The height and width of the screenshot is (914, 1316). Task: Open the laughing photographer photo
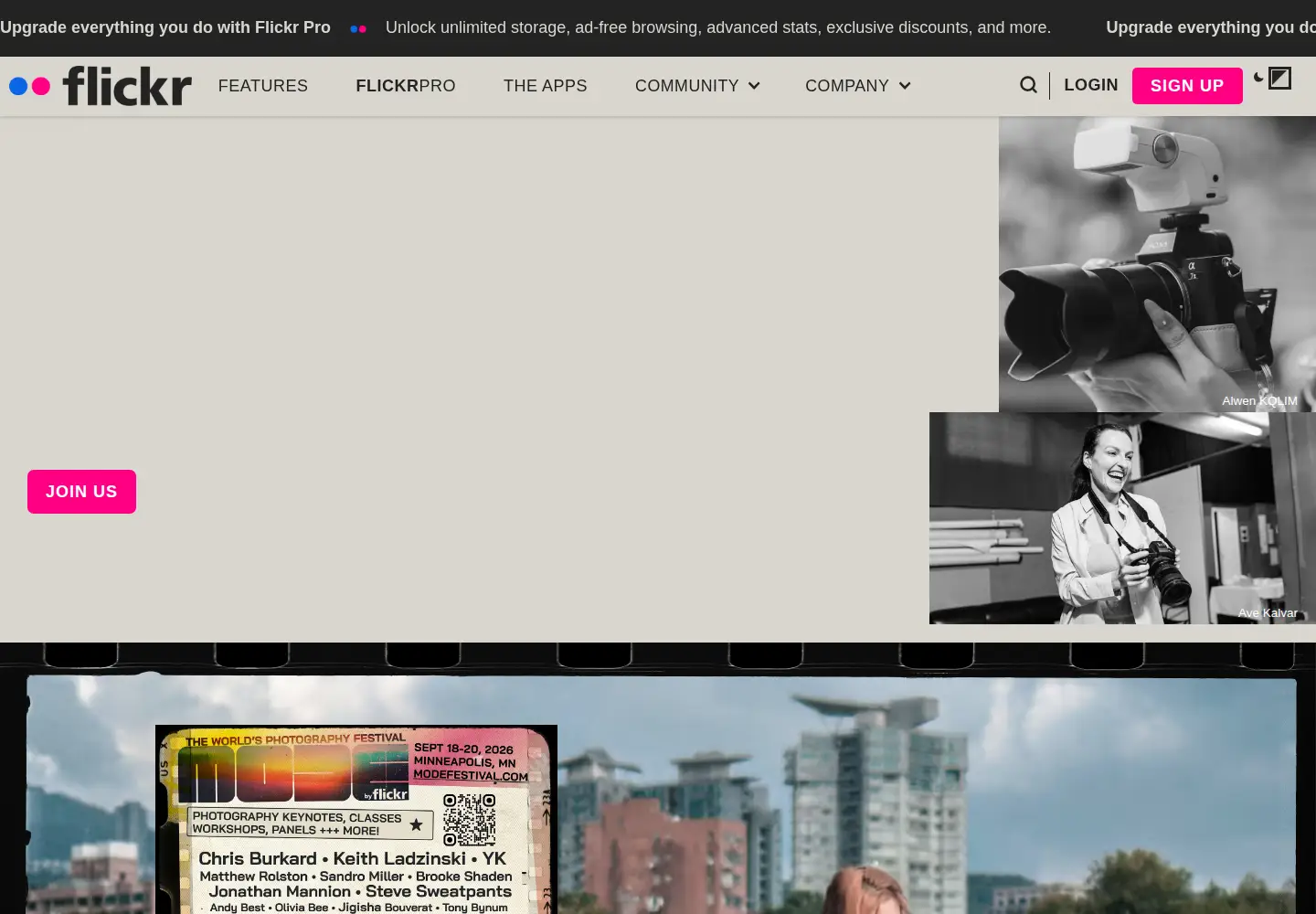1122,518
